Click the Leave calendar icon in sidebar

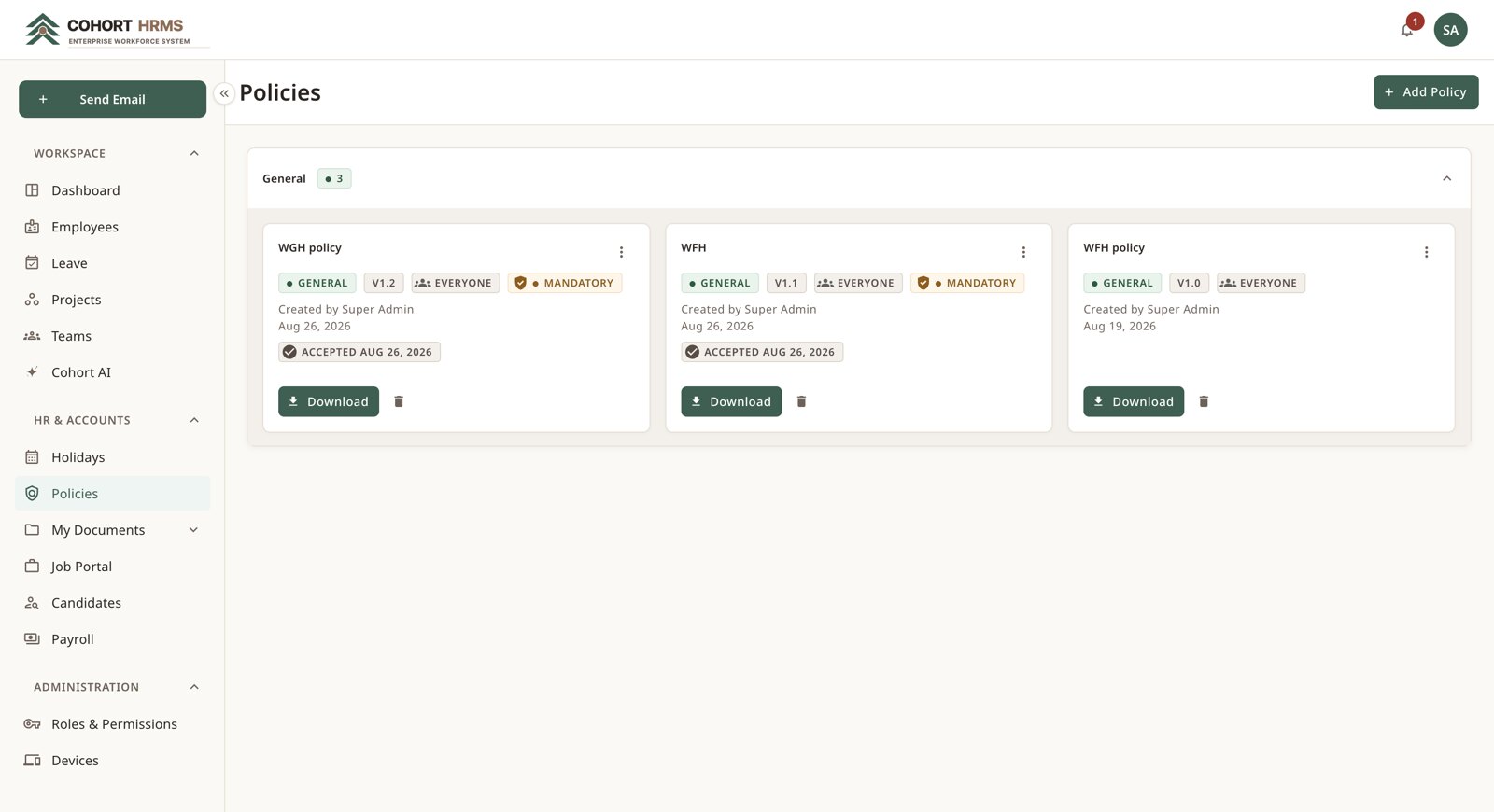click(x=32, y=263)
